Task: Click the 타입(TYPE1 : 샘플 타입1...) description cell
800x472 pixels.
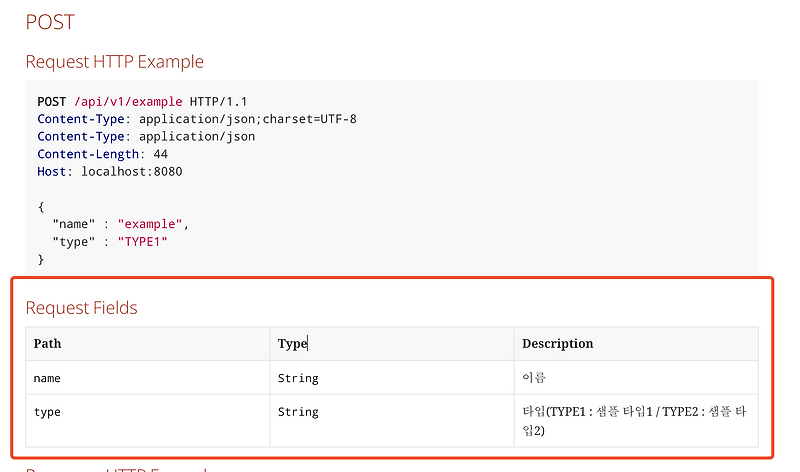Action: click(x=636, y=421)
